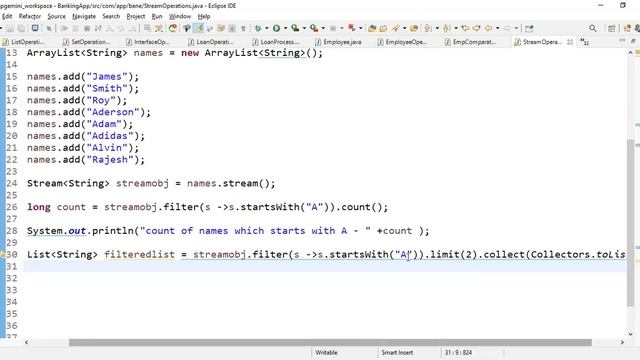Viewport: 640px width, 360px height.
Task: Close the StreamOpera... editor tab
Action: [570, 42]
